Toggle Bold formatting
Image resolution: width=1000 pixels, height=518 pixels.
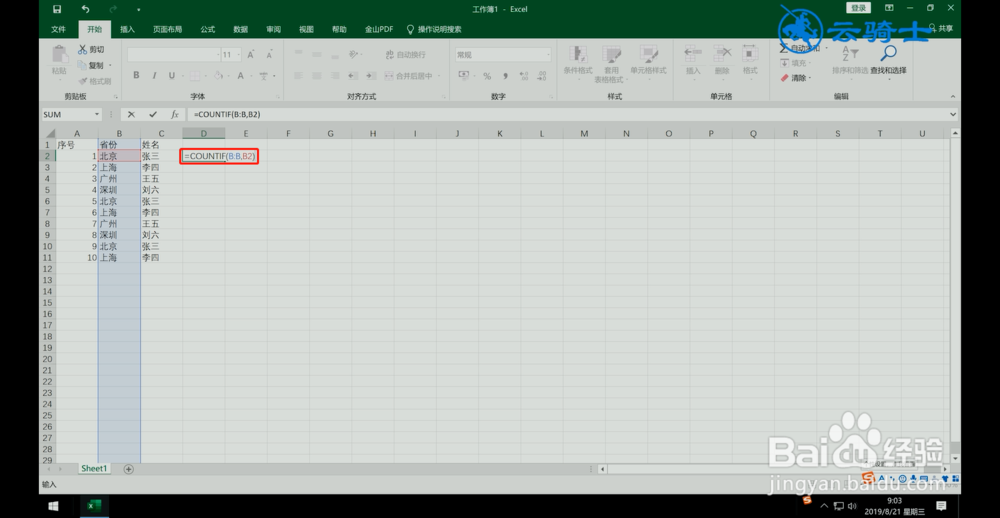pos(136,75)
